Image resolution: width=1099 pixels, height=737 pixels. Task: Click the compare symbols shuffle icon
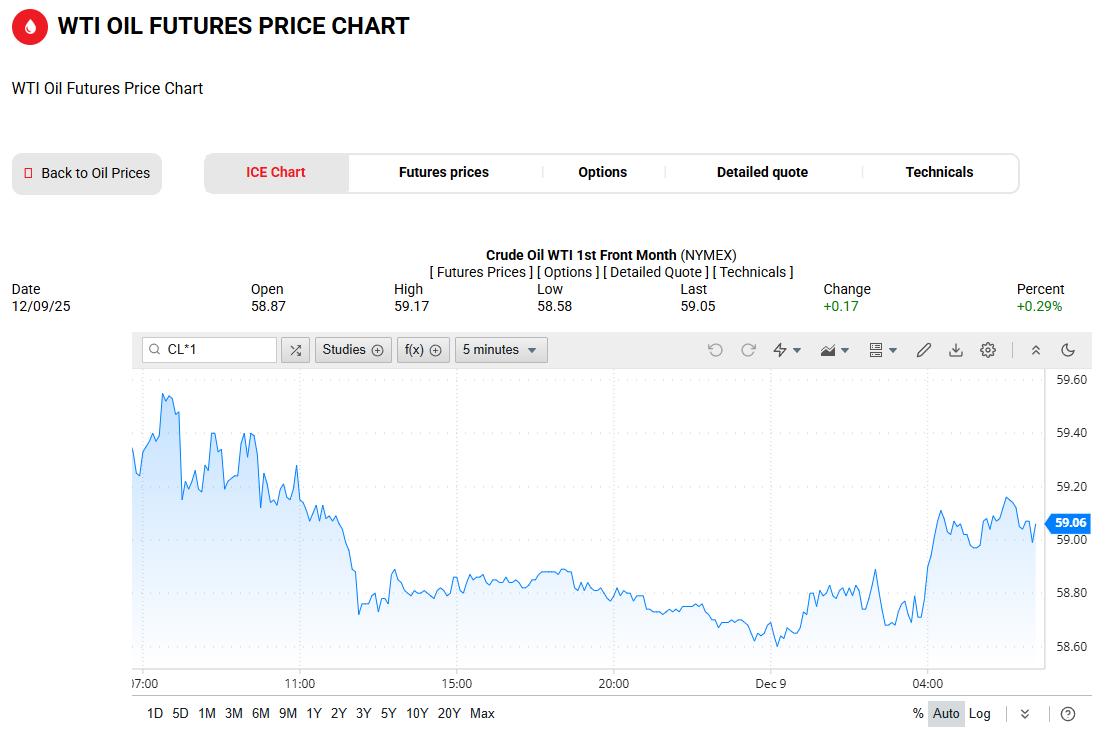point(295,350)
